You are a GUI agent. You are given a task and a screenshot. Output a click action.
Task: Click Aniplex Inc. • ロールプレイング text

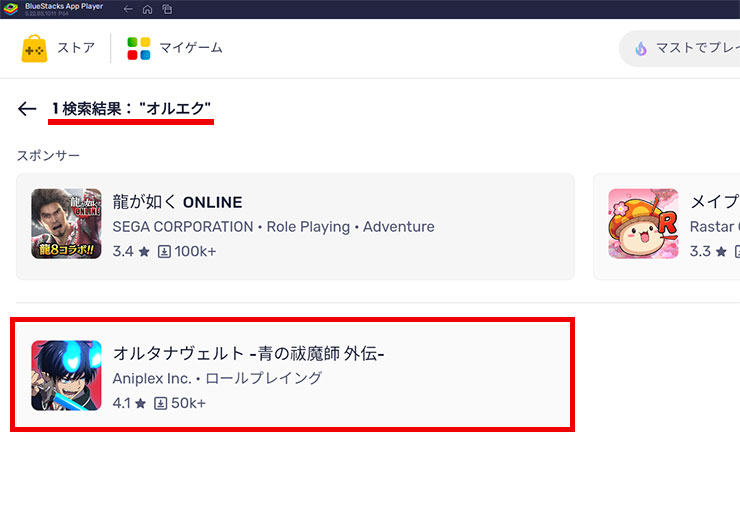(217, 378)
